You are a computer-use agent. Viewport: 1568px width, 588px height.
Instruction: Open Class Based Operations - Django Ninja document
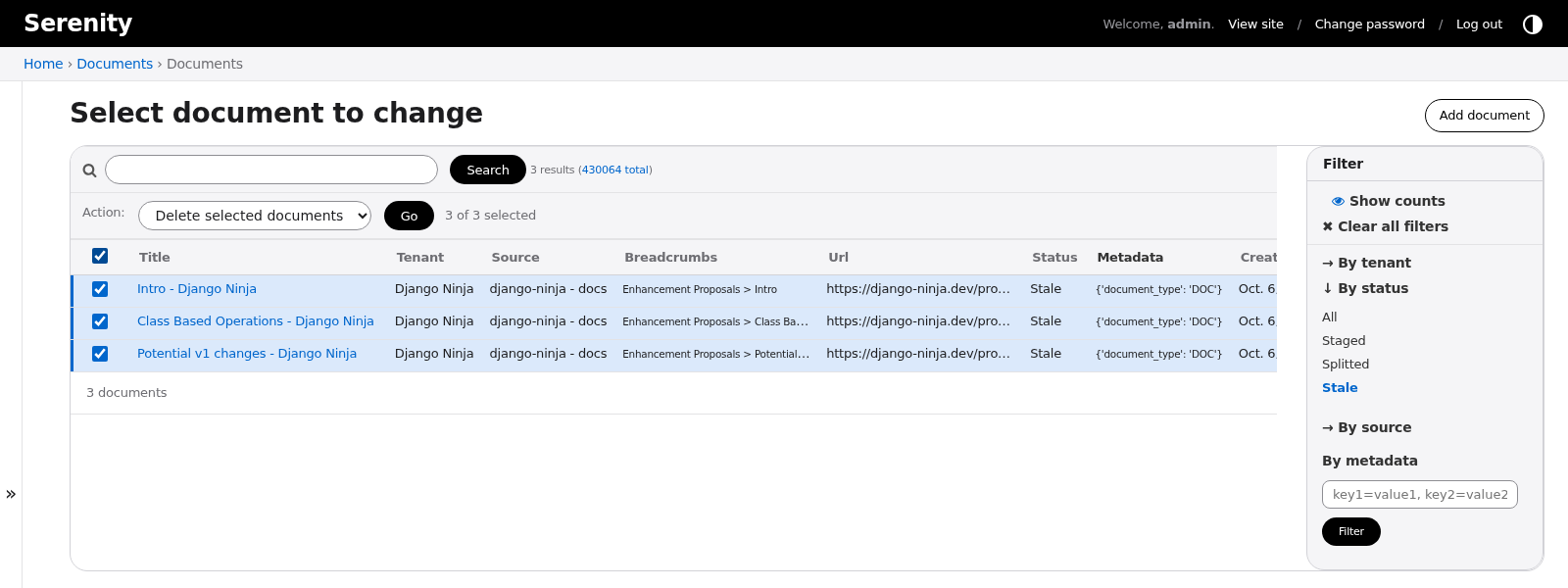coord(256,321)
